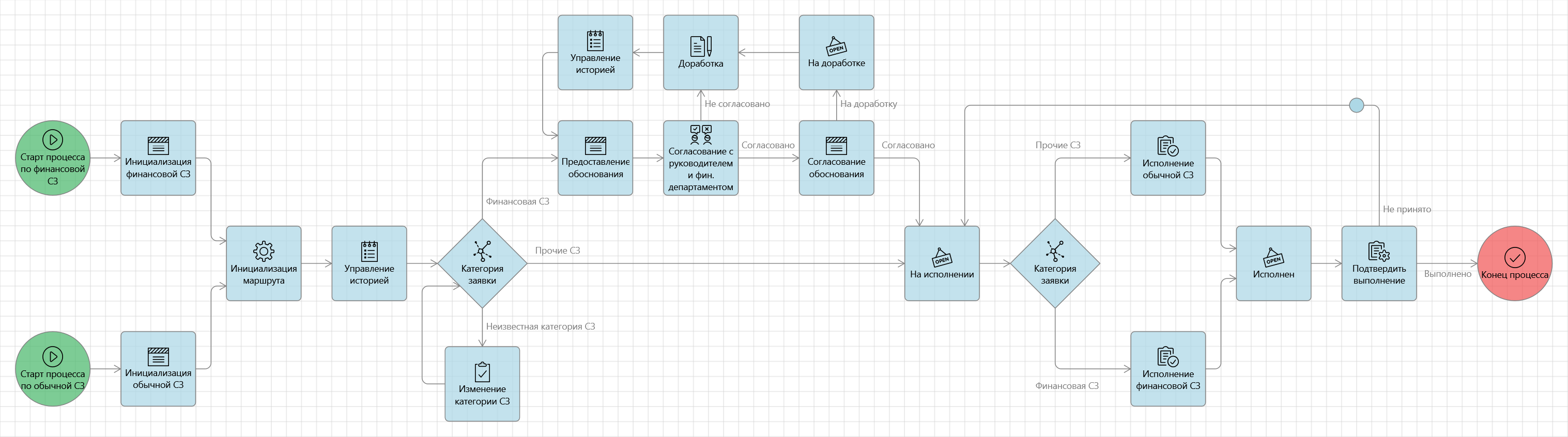Screen dimensions: 1568x437
Task: Click the checkmark icon in 'Конец процесса'
Action: (x=1514, y=257)
